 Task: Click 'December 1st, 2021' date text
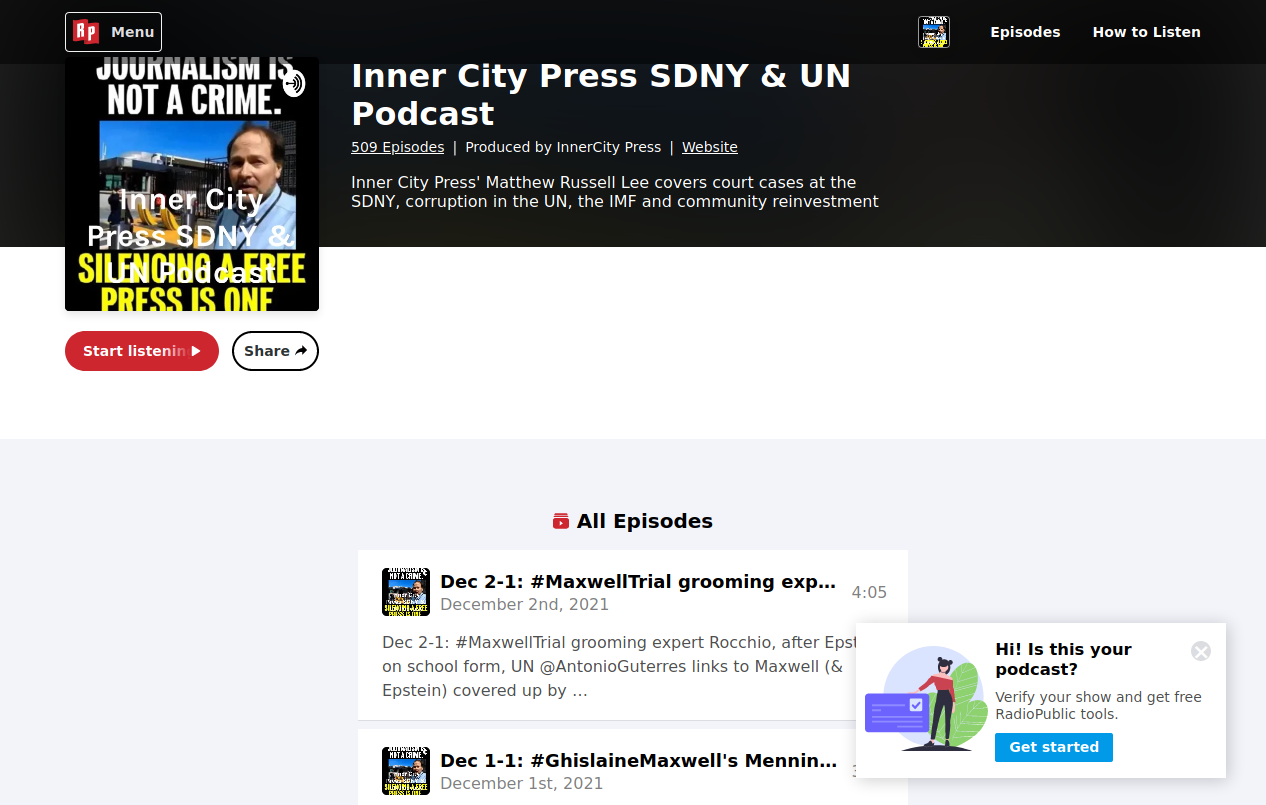[x=522, y=783]
